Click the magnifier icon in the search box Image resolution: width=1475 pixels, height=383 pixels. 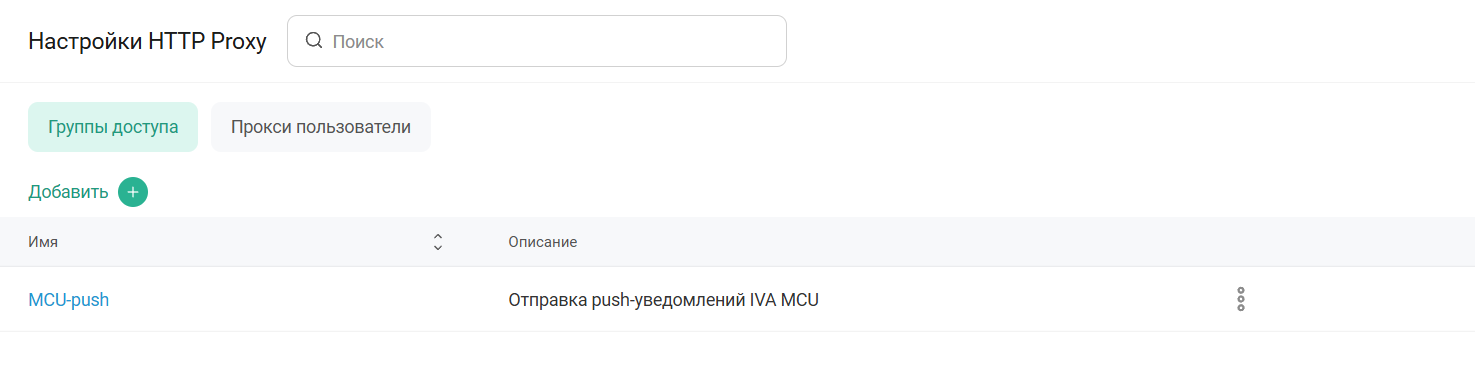click(x=314, y=41)
